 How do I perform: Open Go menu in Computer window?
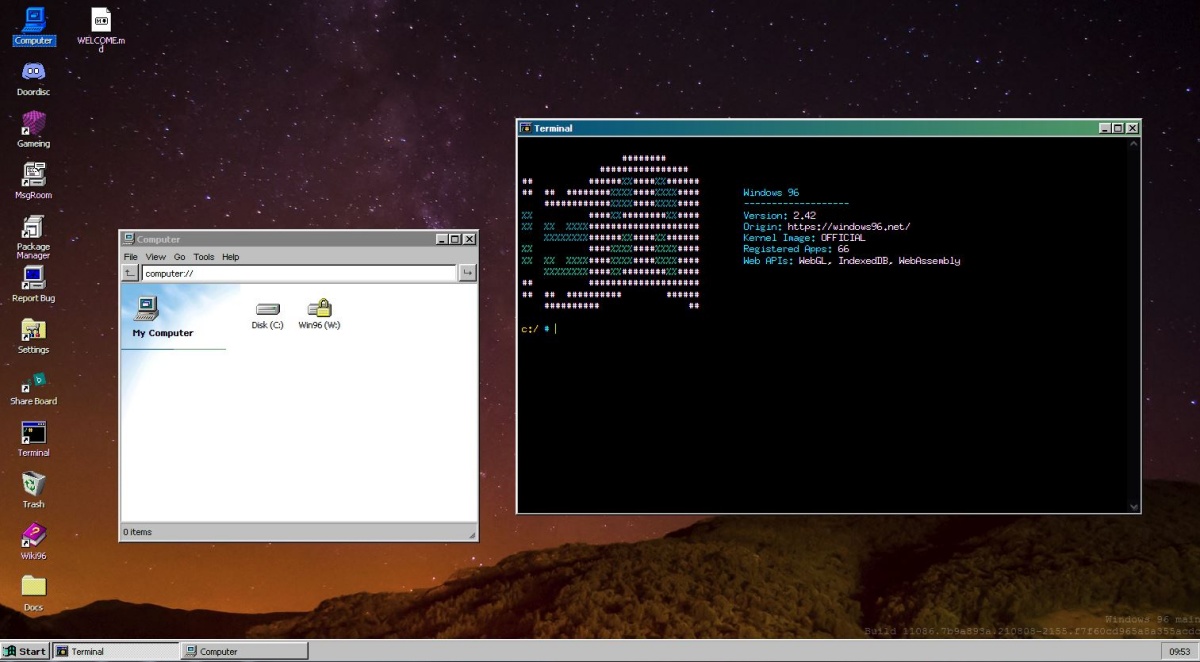click(x=180, y=257)
